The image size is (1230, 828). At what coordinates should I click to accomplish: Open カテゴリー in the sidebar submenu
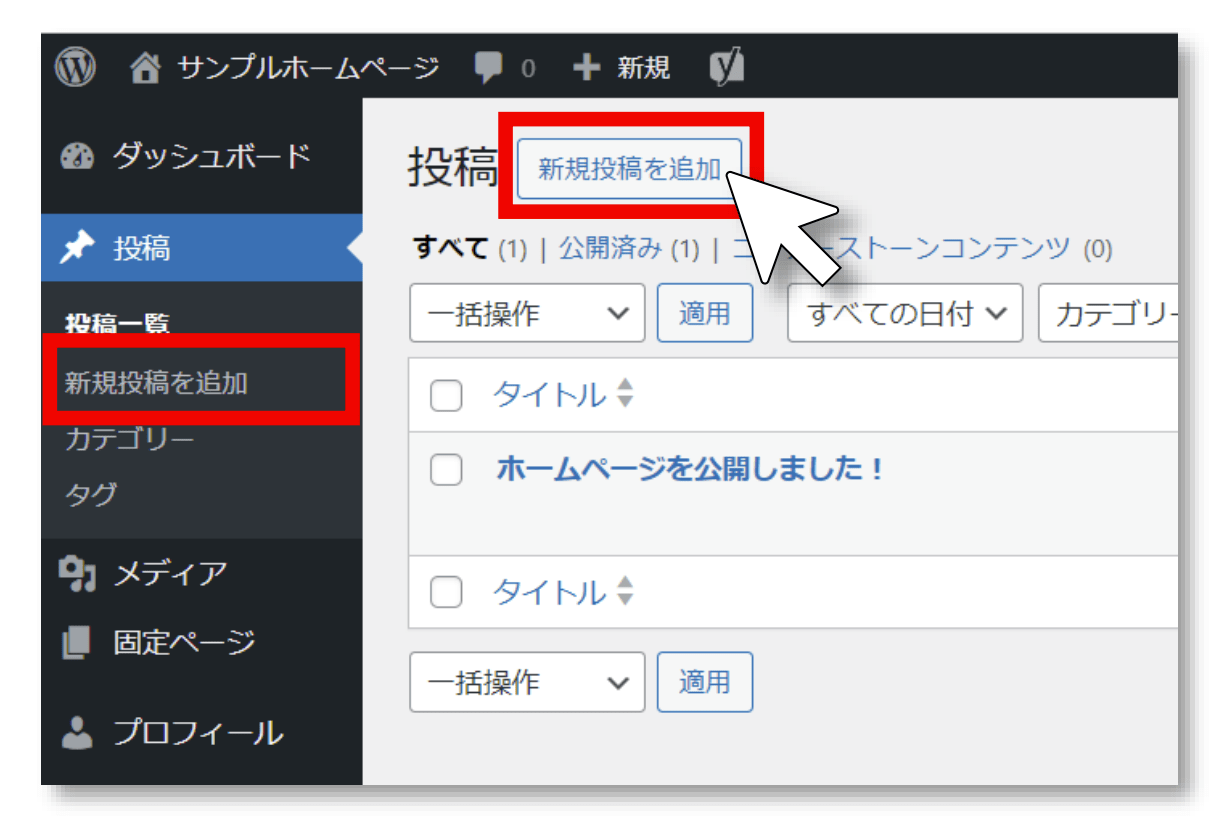coord(129,439)
